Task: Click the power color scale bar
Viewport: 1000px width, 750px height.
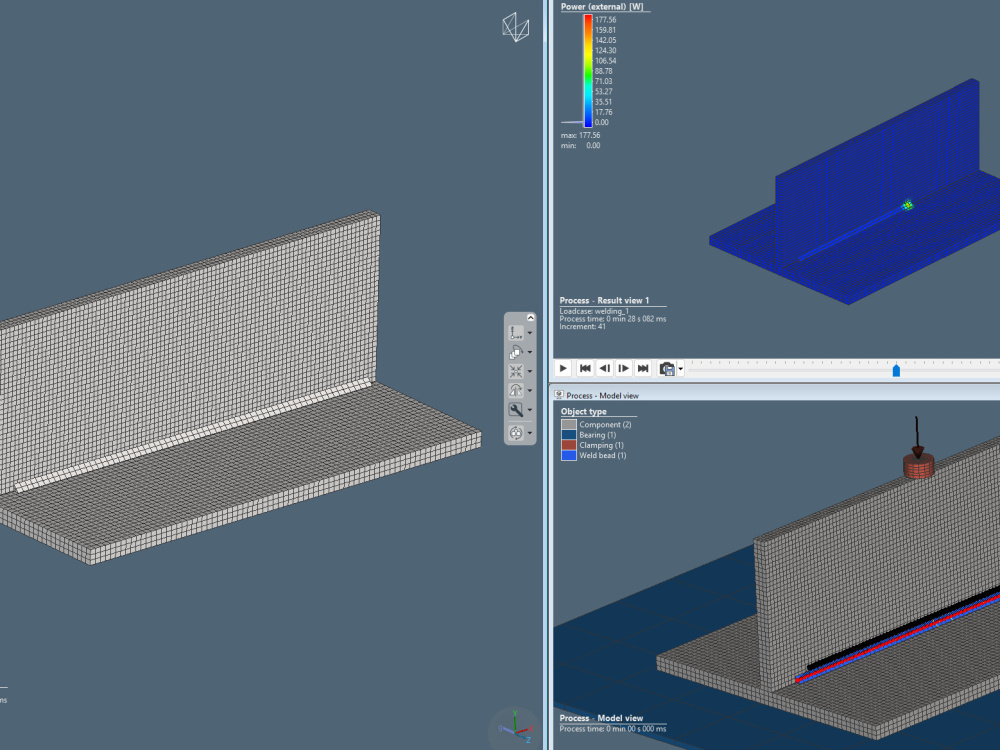Action: 588,71
